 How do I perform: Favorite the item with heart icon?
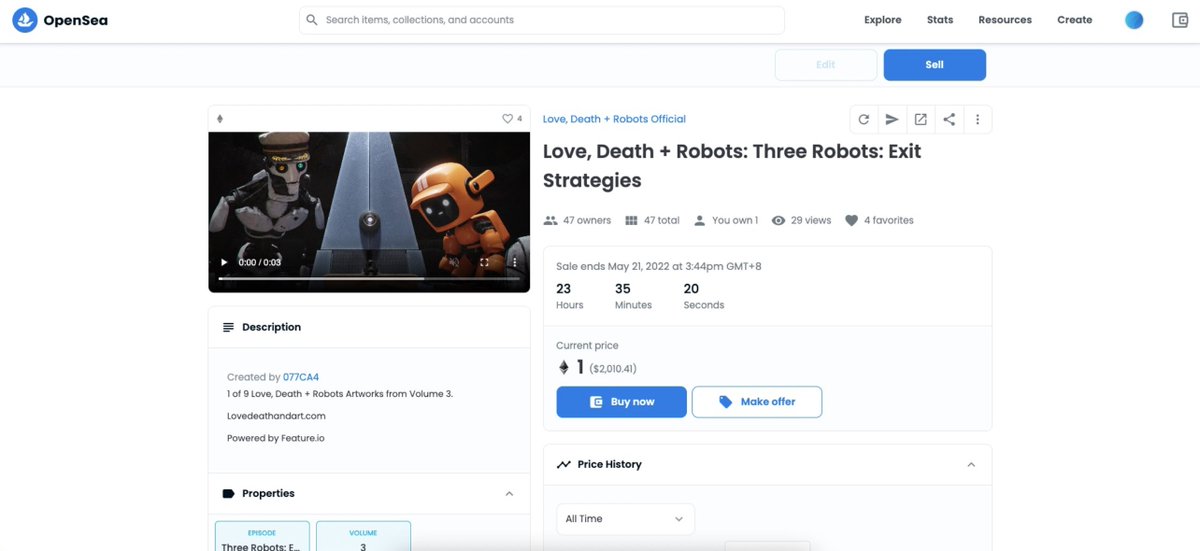point(507,118)
